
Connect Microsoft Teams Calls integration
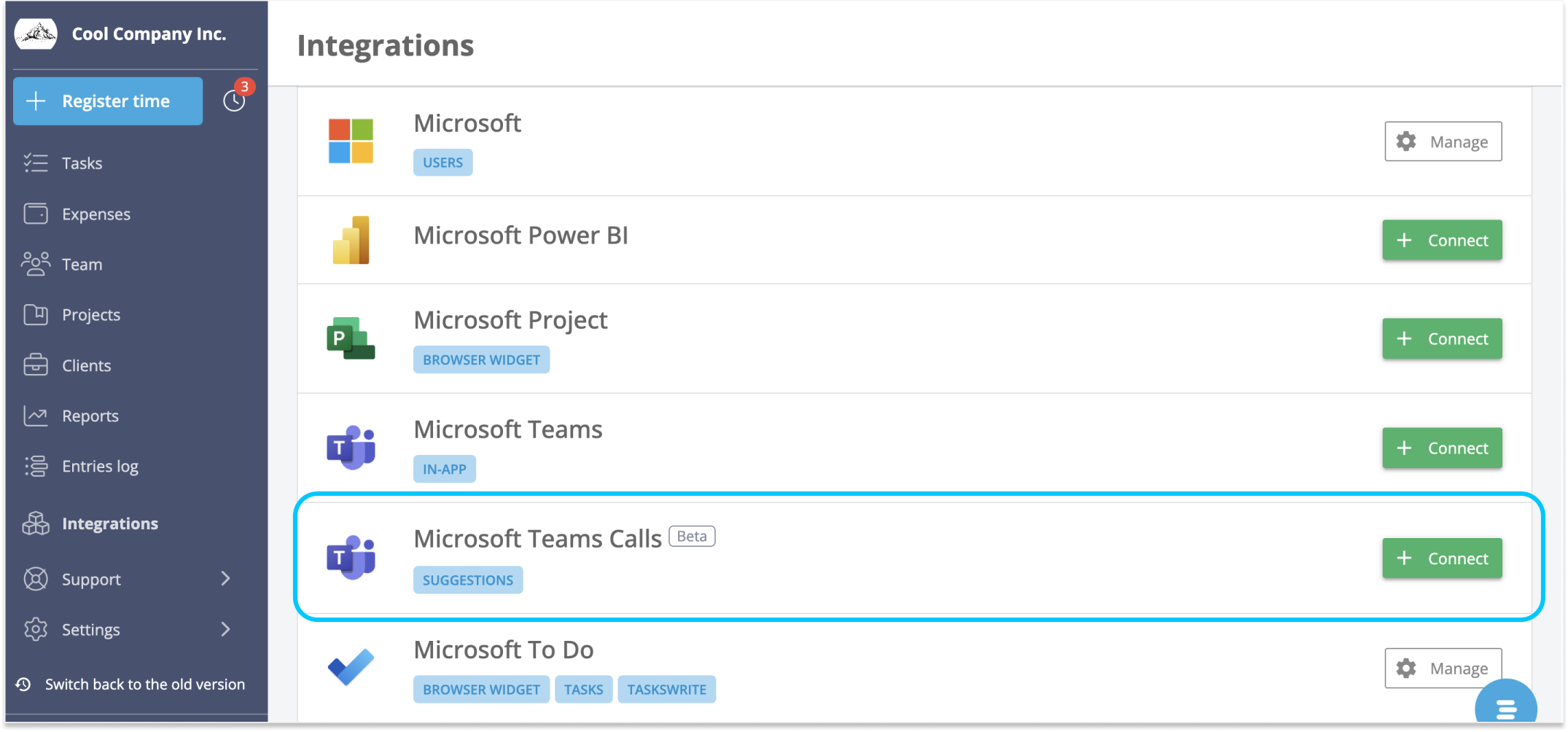pos(1441,558)
